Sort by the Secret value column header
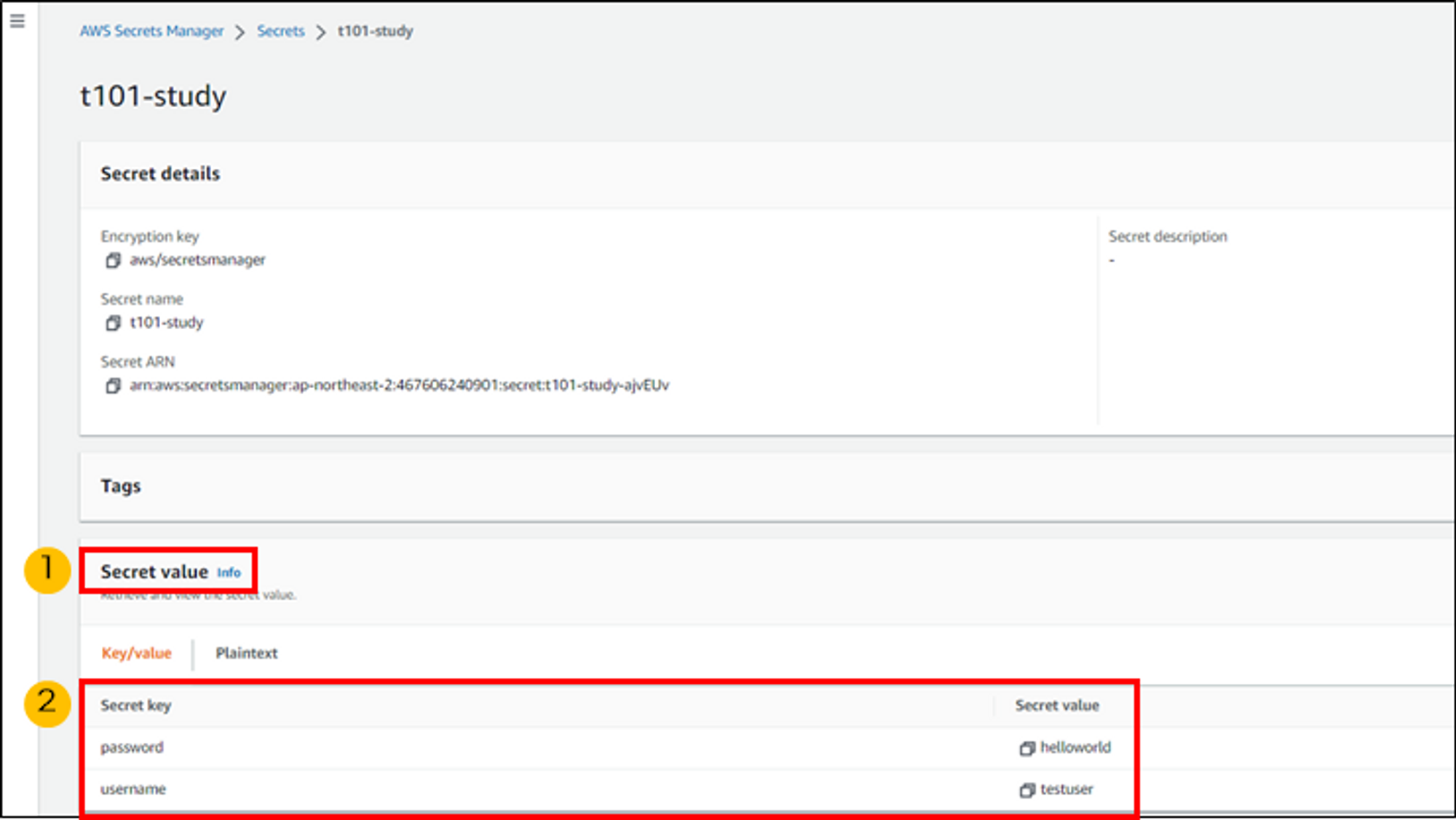The height and width of the screenshot is (820, 1456). [1056, 706]
